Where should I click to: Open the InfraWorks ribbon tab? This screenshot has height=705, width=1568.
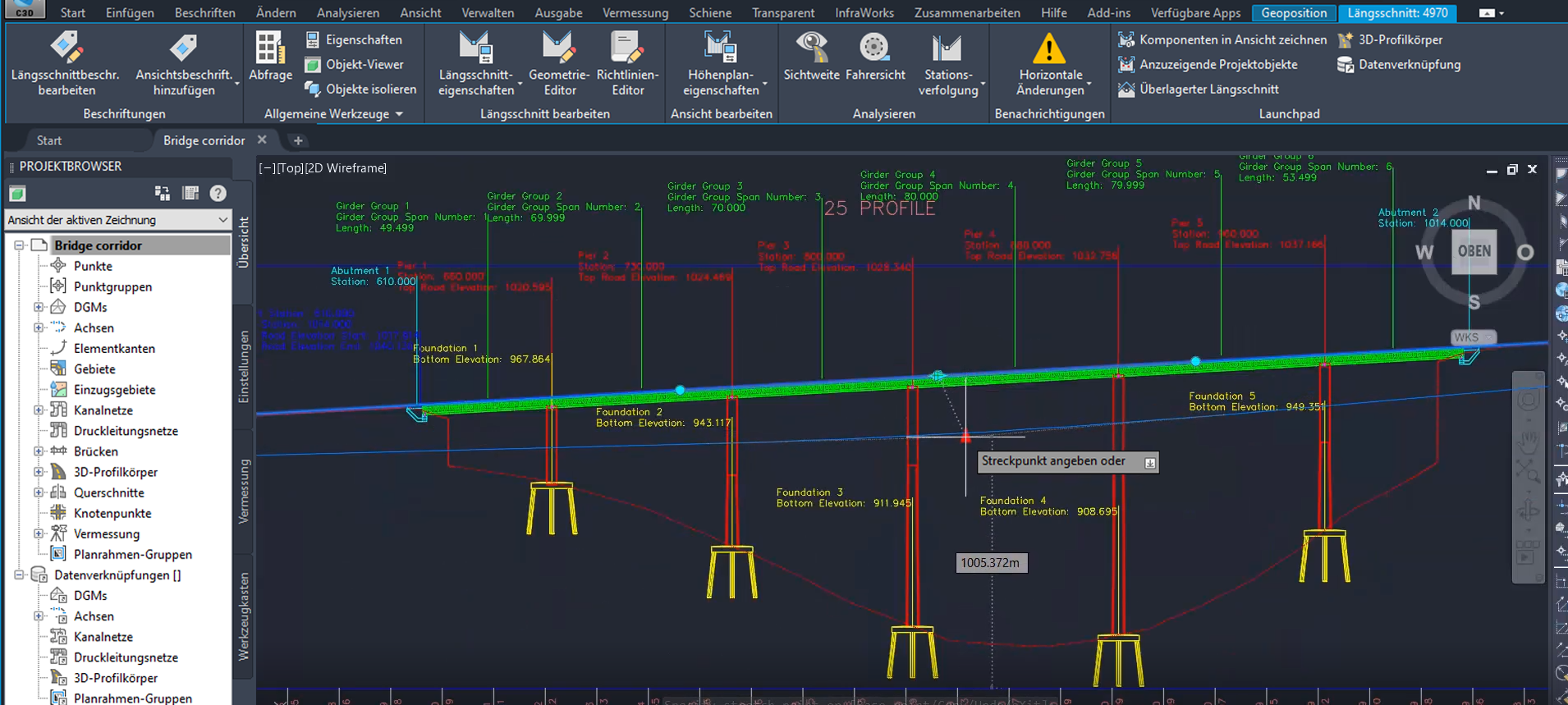click(864, 13)
